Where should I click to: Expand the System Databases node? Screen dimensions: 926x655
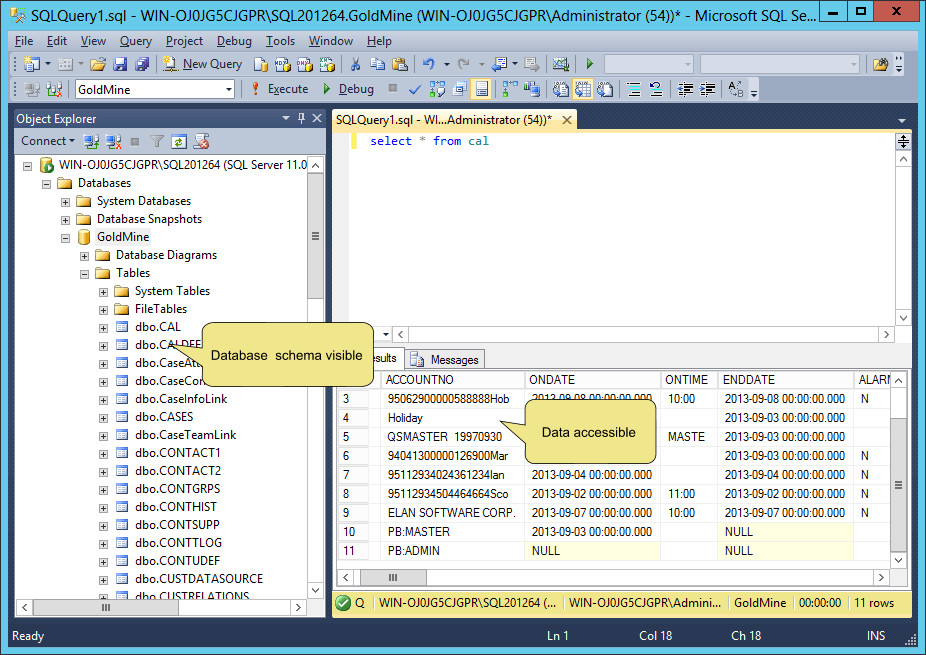[x=66, y=201]
